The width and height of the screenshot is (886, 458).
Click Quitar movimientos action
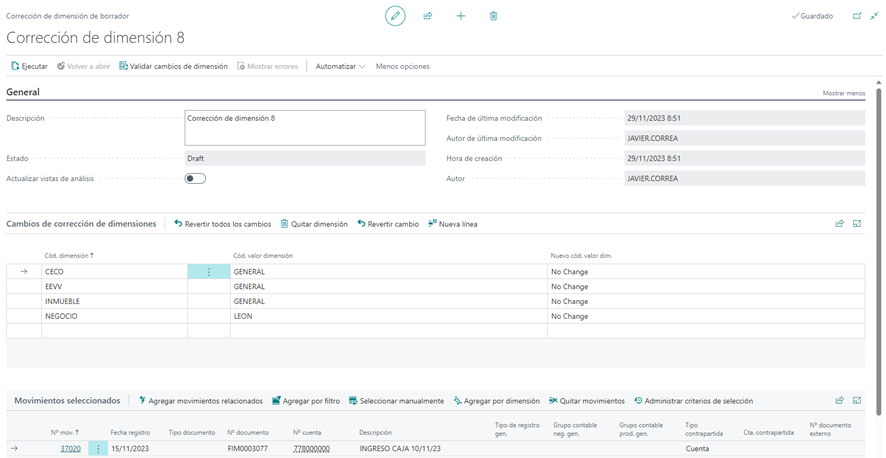587,401
